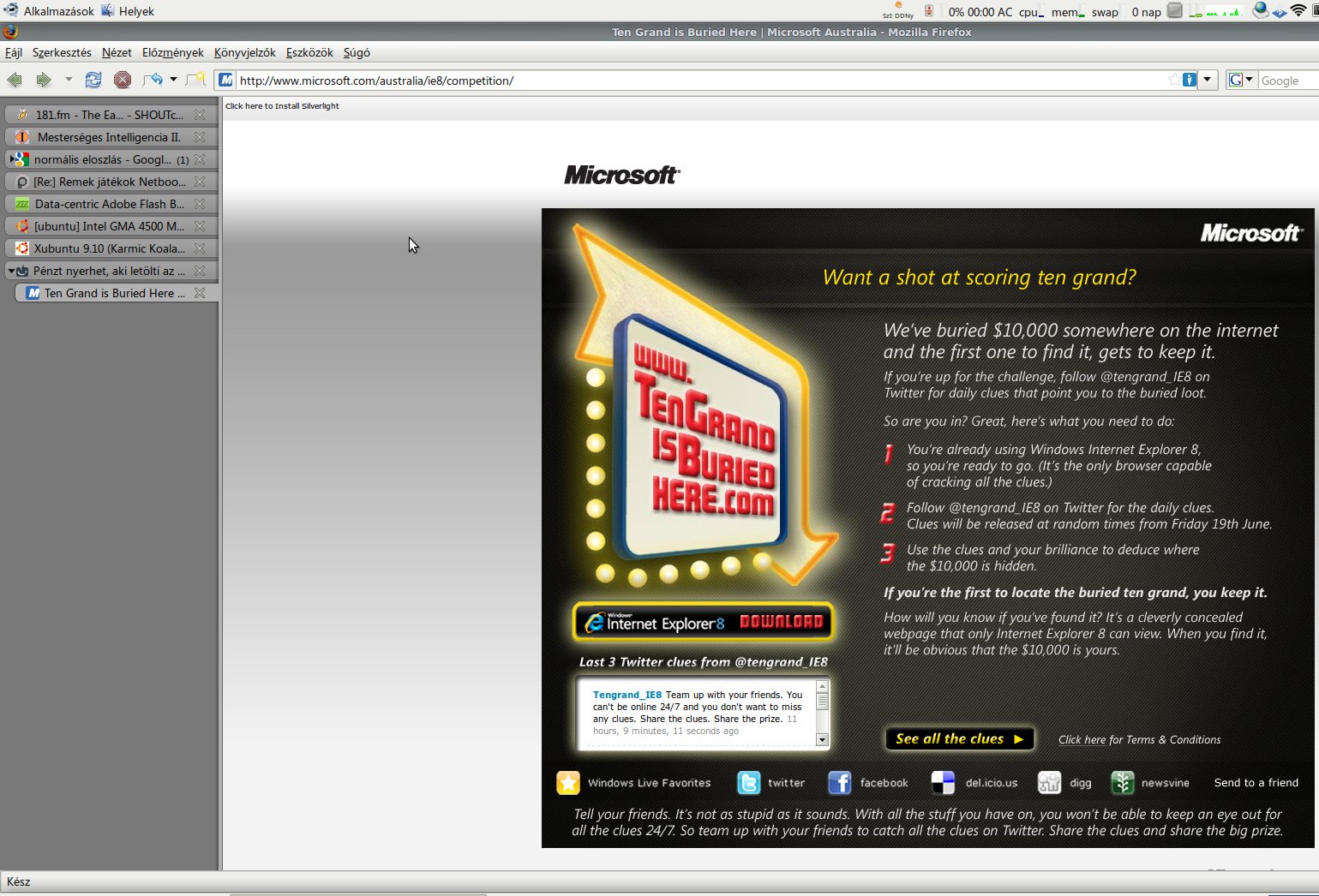The width and height of the screenshot is (1319, 896).
Task: Click the Send to a friend link
Action: pos(1256,782)
